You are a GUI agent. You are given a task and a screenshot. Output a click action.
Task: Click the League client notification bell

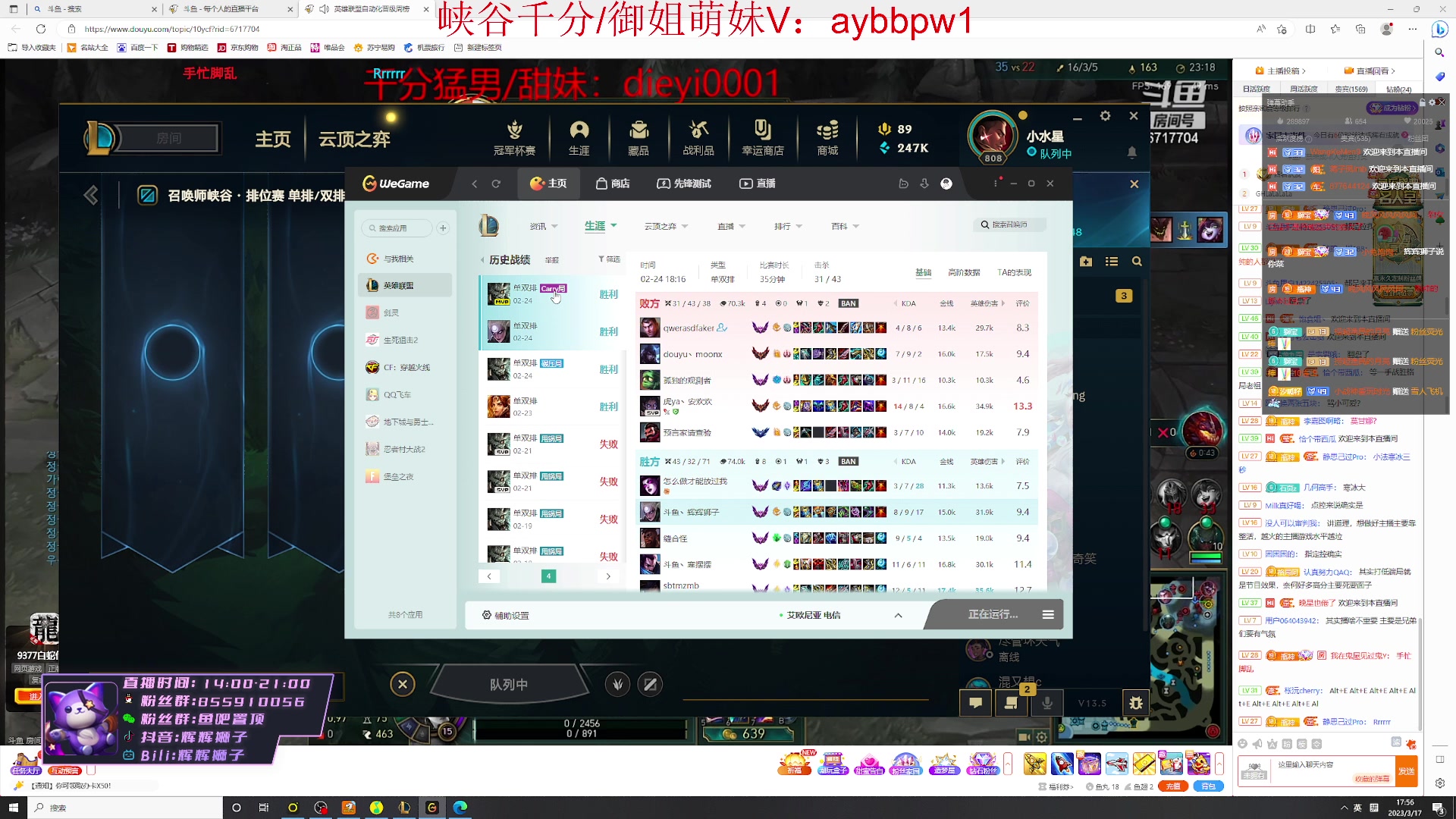pyautogui.click(x=1131, y=152)
